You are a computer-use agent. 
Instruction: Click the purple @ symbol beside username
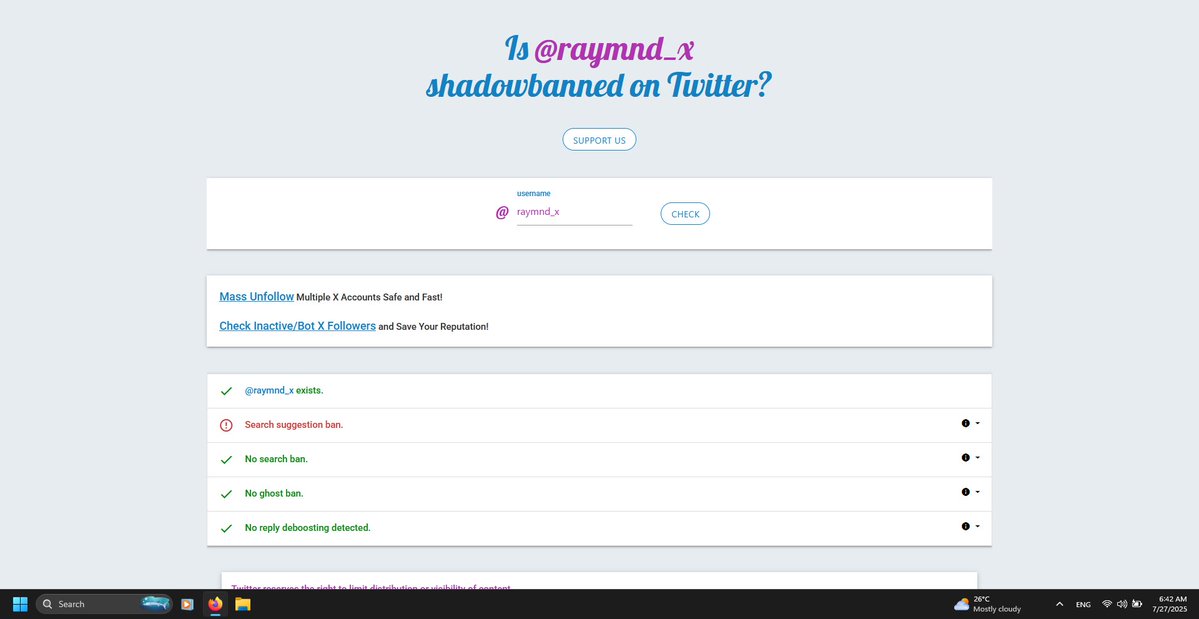point(502,212)
